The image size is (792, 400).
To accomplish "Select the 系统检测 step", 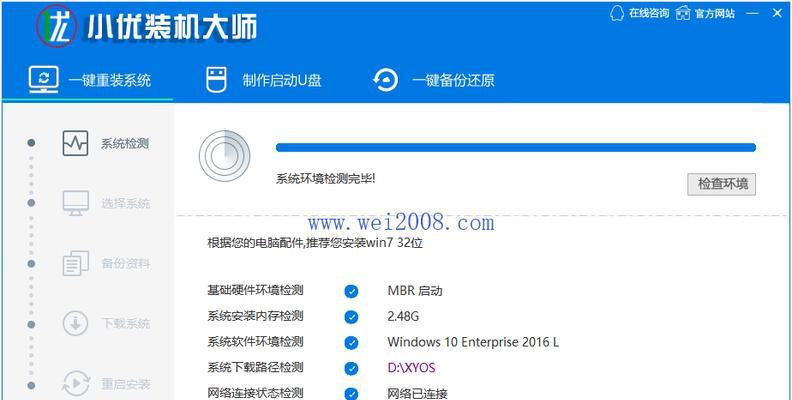I will (106, 143).
